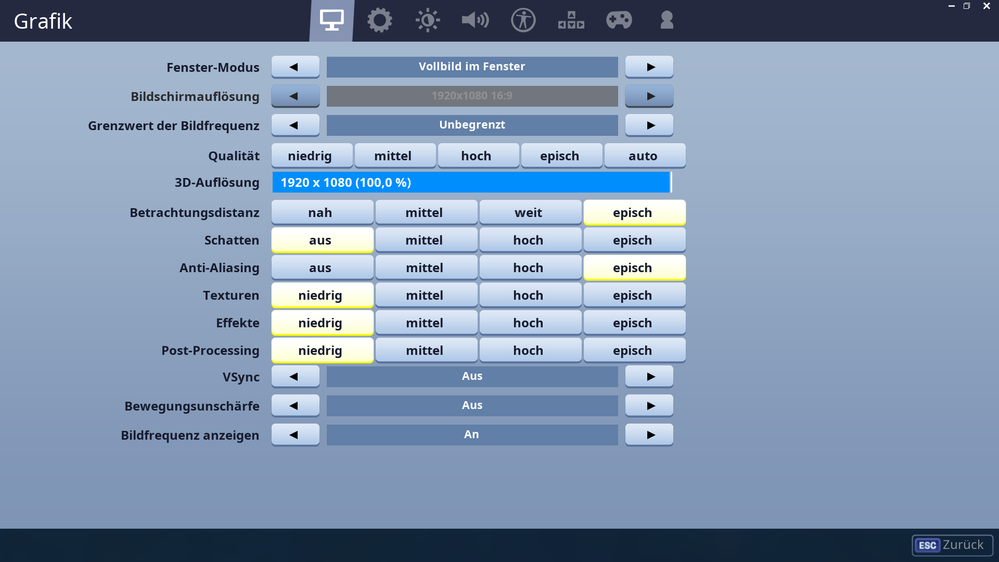Screen dimensions: 999x562
Task: Click right arrow for Fenster-Modus
Action: (650, 67)
